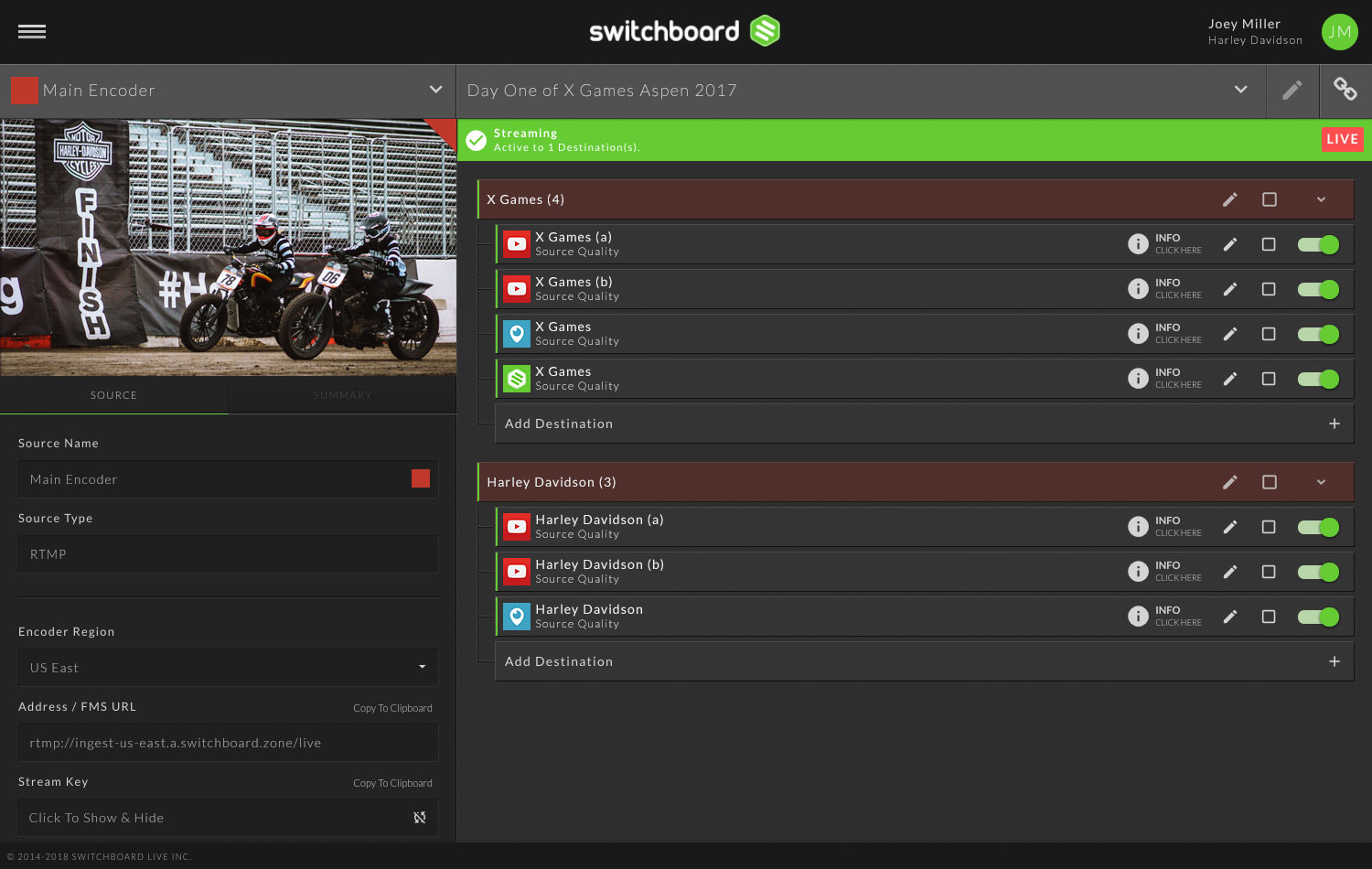Edit the Harley Davidson Periscope destination
Viewport: 1372px width, 869px height.
pos(1230,617)
